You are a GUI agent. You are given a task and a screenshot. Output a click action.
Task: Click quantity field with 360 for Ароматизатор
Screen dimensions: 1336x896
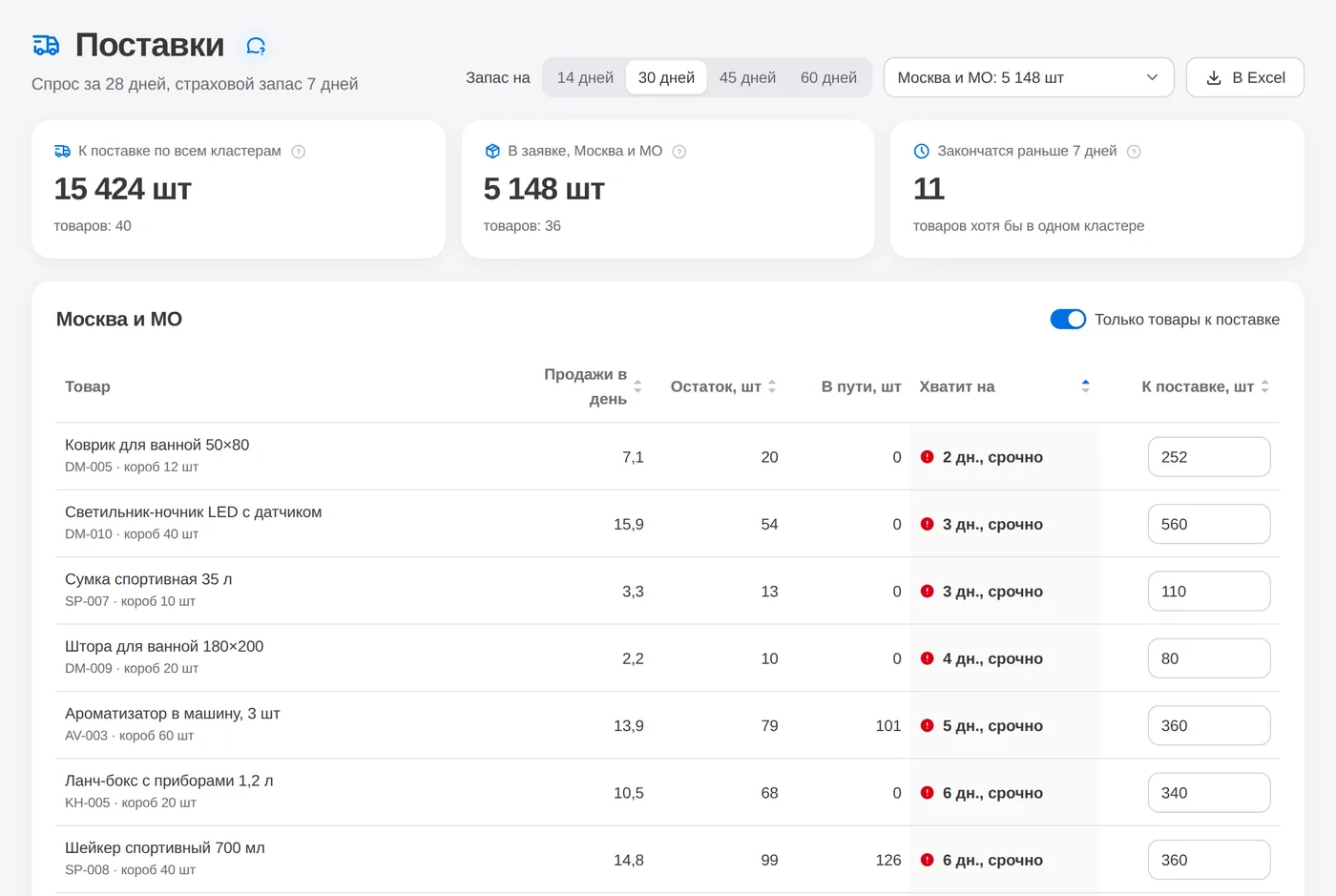[x=1208, y=725]
